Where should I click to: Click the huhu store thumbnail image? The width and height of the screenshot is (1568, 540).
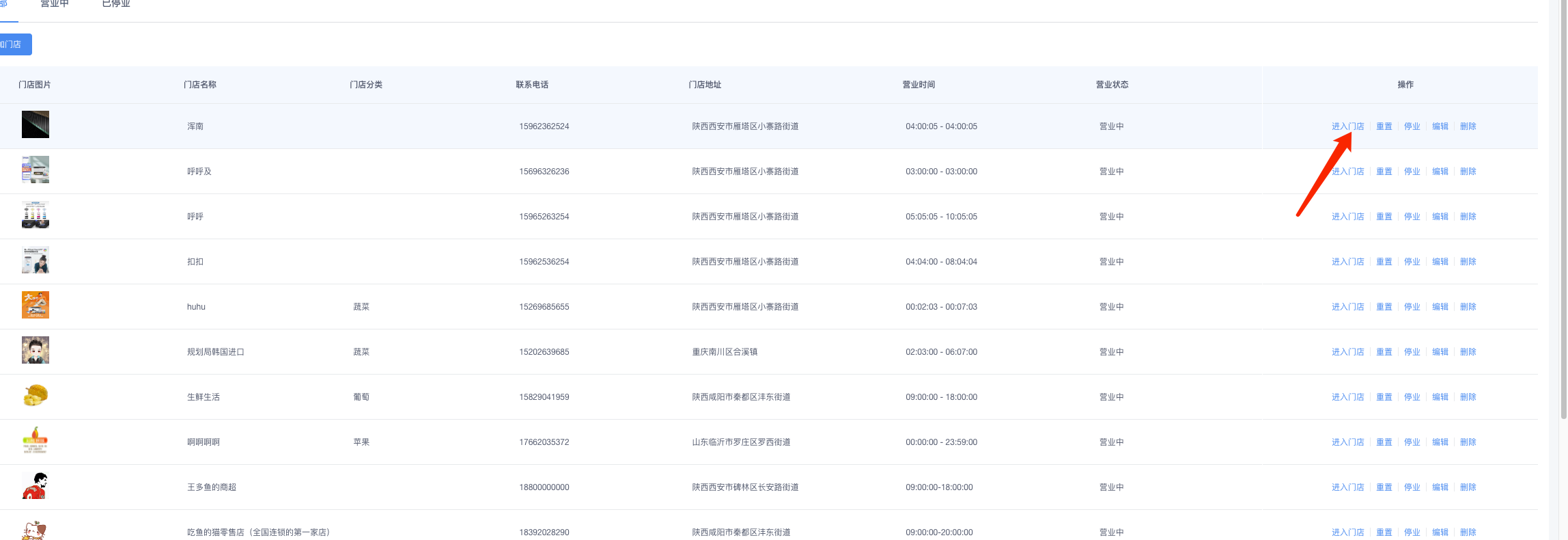click(36, 305)
